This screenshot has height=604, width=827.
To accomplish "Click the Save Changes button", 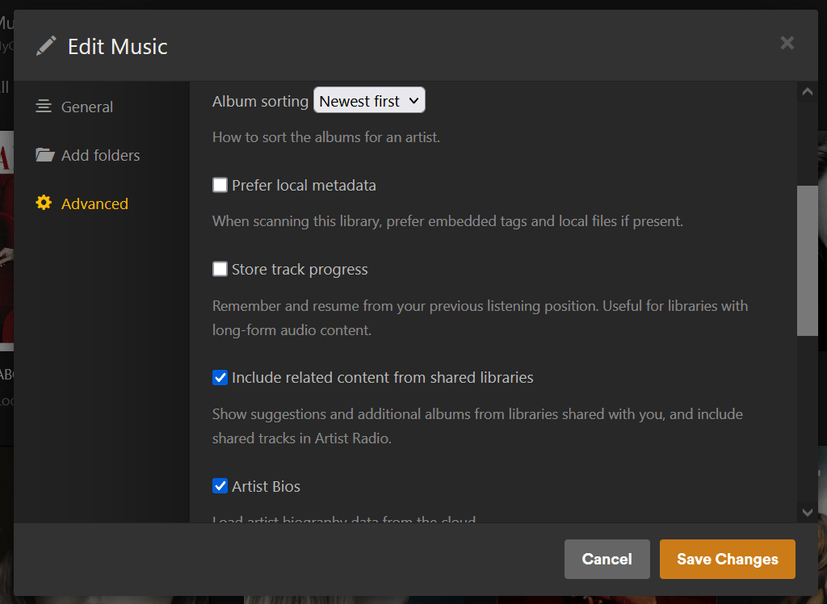I will click(727, 559).
